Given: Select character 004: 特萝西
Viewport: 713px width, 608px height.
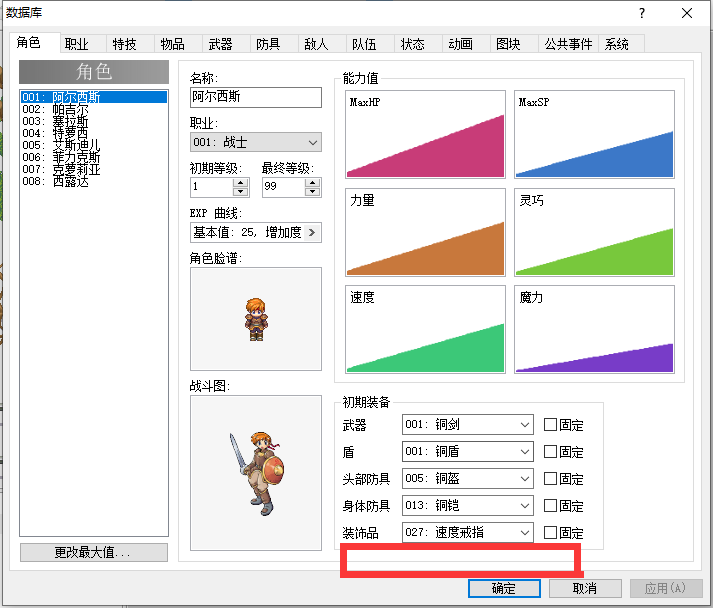Looking at the screenshot, I should point(94,133).
